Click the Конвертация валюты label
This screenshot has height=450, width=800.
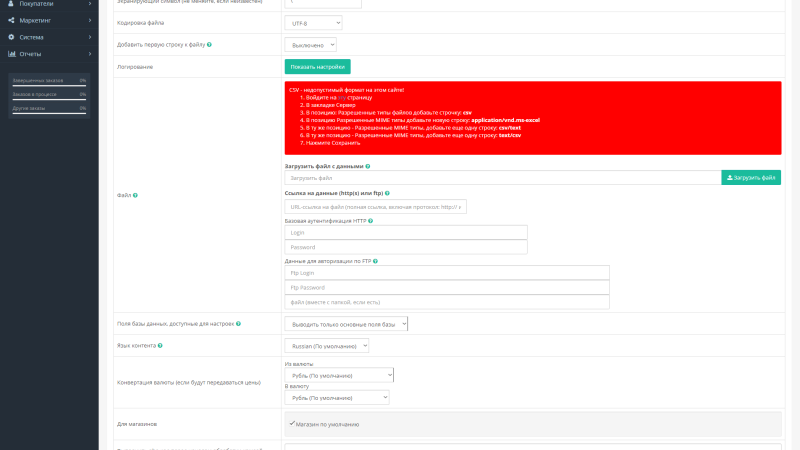pyautogui.click(x=189, y=382)
